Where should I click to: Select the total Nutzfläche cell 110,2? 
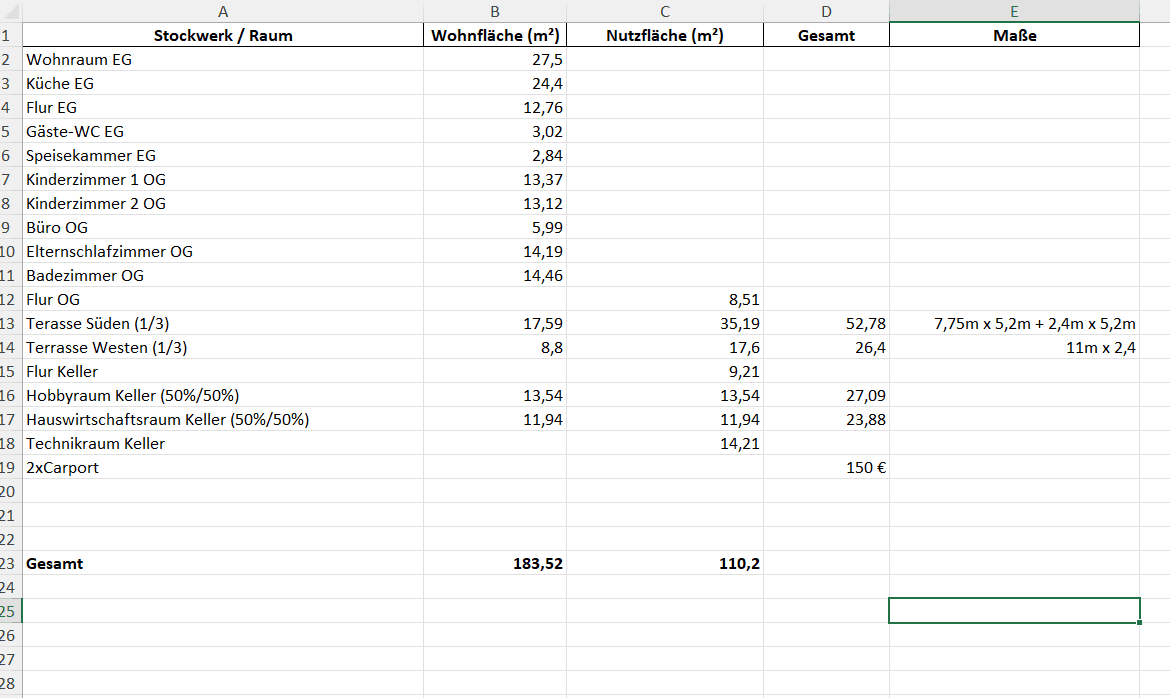pos(665,563)
